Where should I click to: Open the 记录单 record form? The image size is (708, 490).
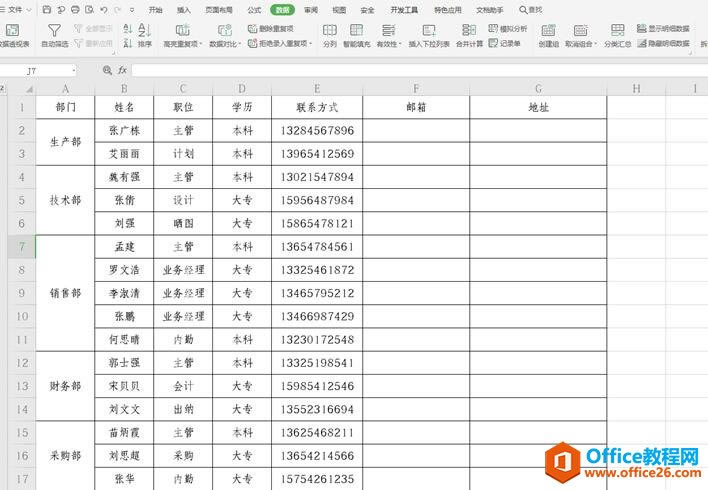click(505, 43)
